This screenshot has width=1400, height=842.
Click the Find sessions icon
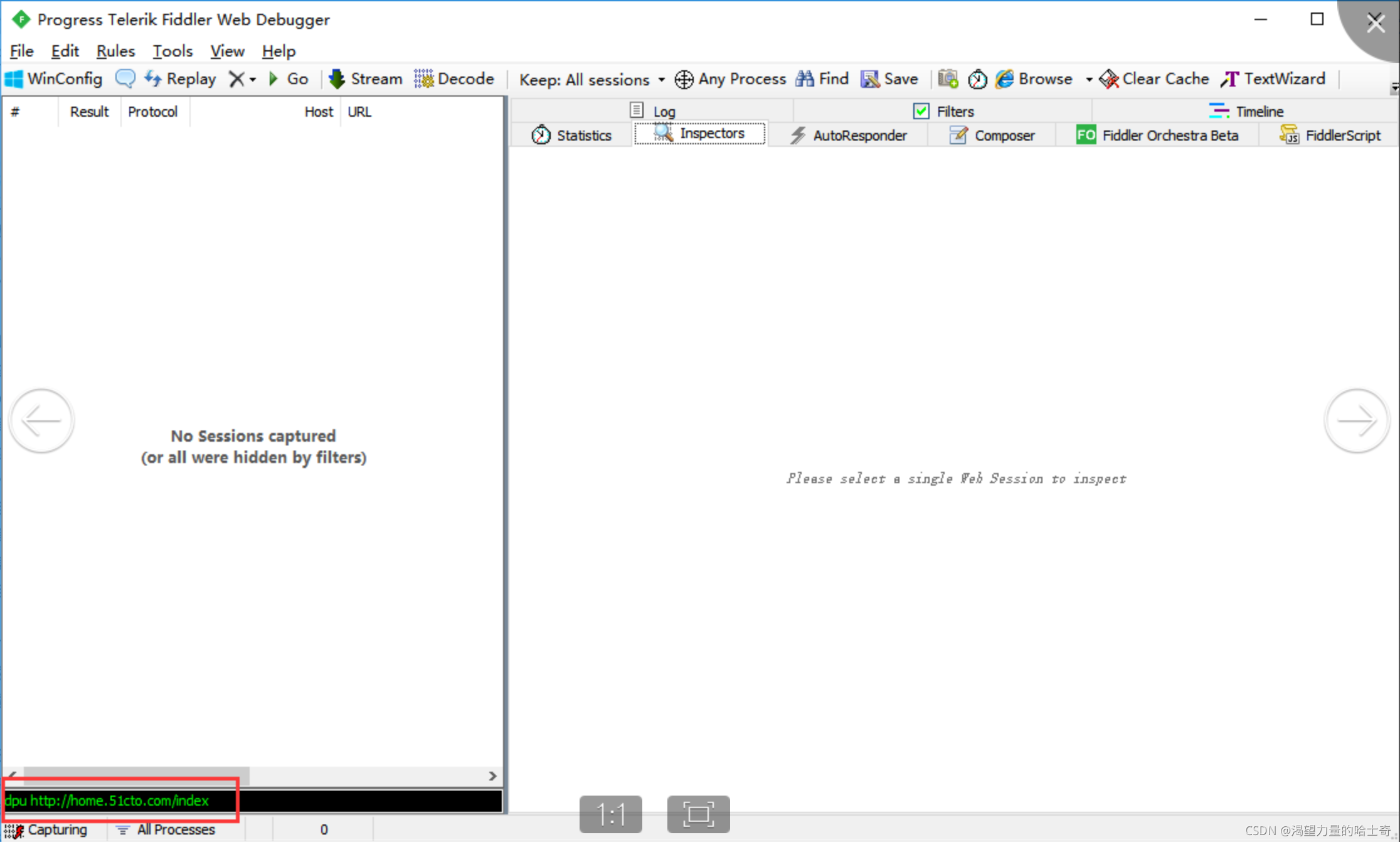click(x=820, y=78)
